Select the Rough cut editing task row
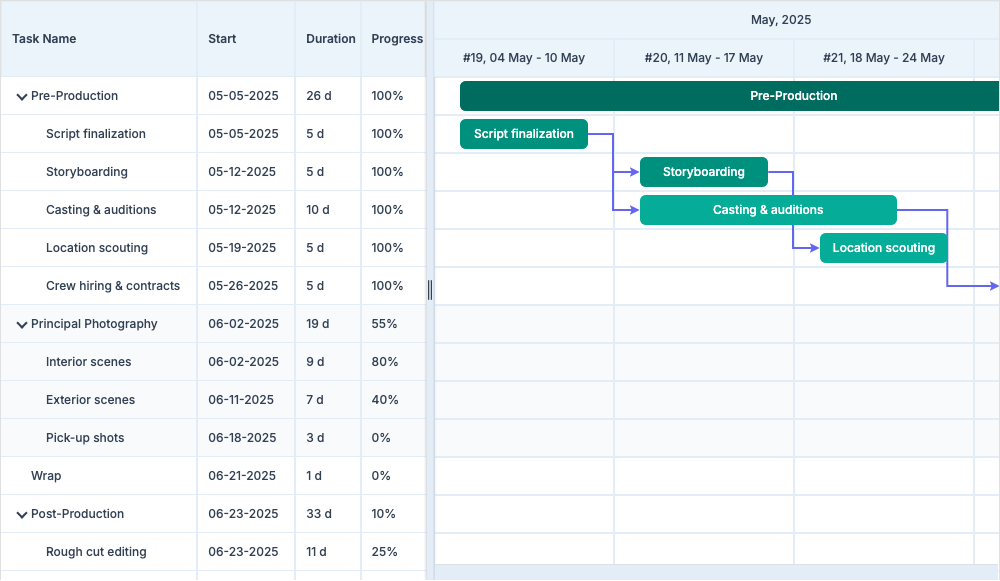Viewport: 1000px width, 581px height. click(96, 552)
